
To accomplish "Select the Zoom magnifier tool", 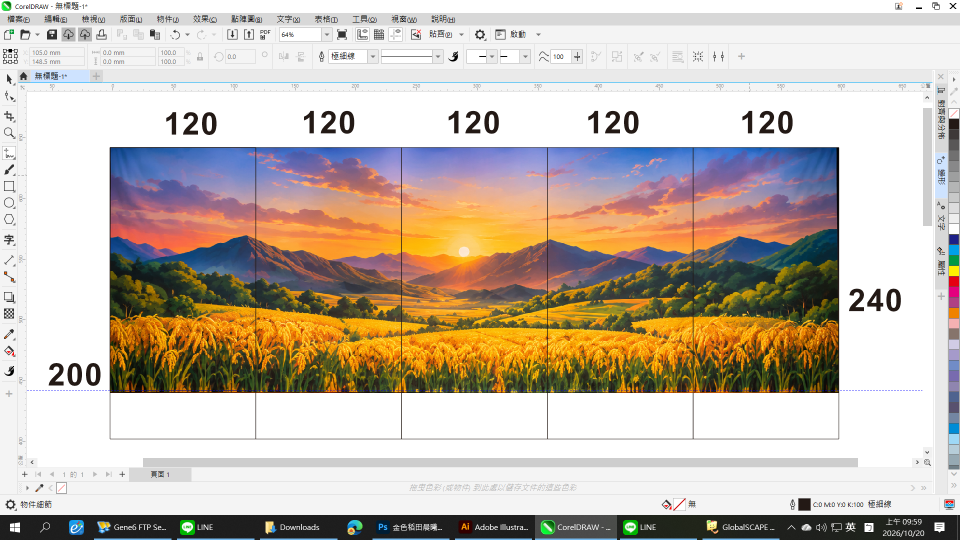I will pyautogui.click(x=9, y=133).
